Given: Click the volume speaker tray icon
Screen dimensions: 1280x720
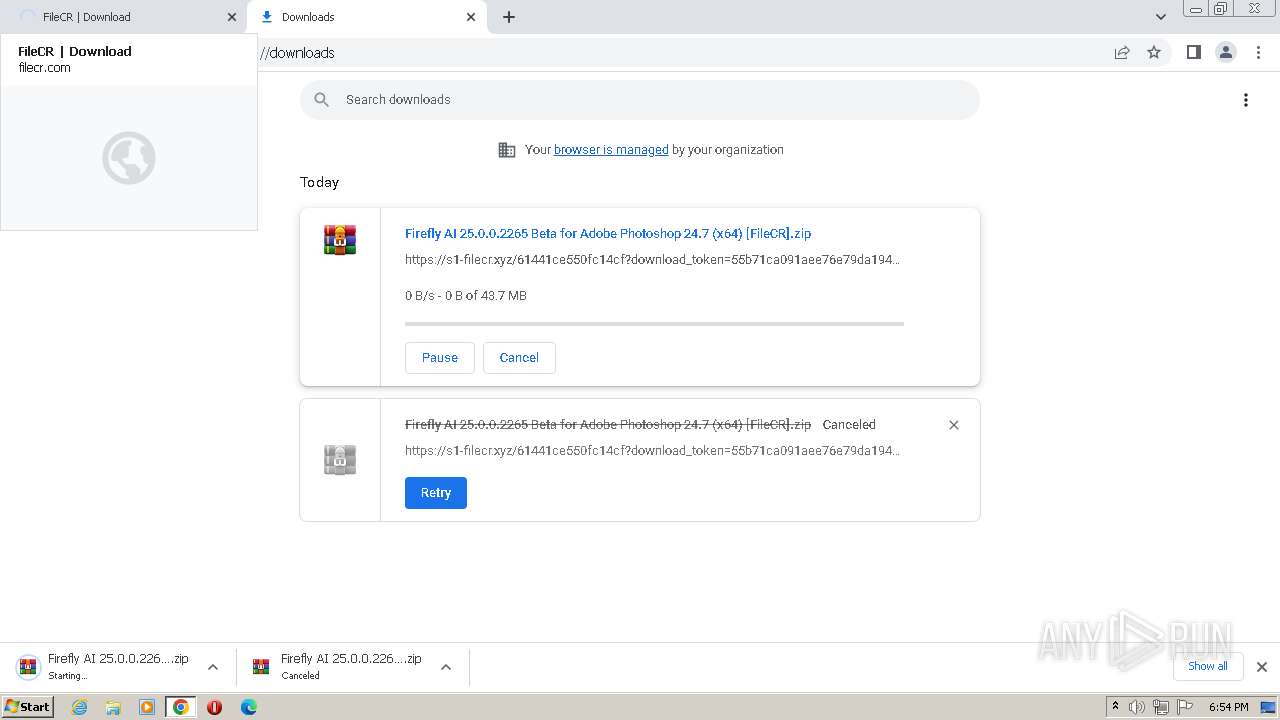Looking at the screenshot, I should pyautogui.click(x=1137, y=707).
